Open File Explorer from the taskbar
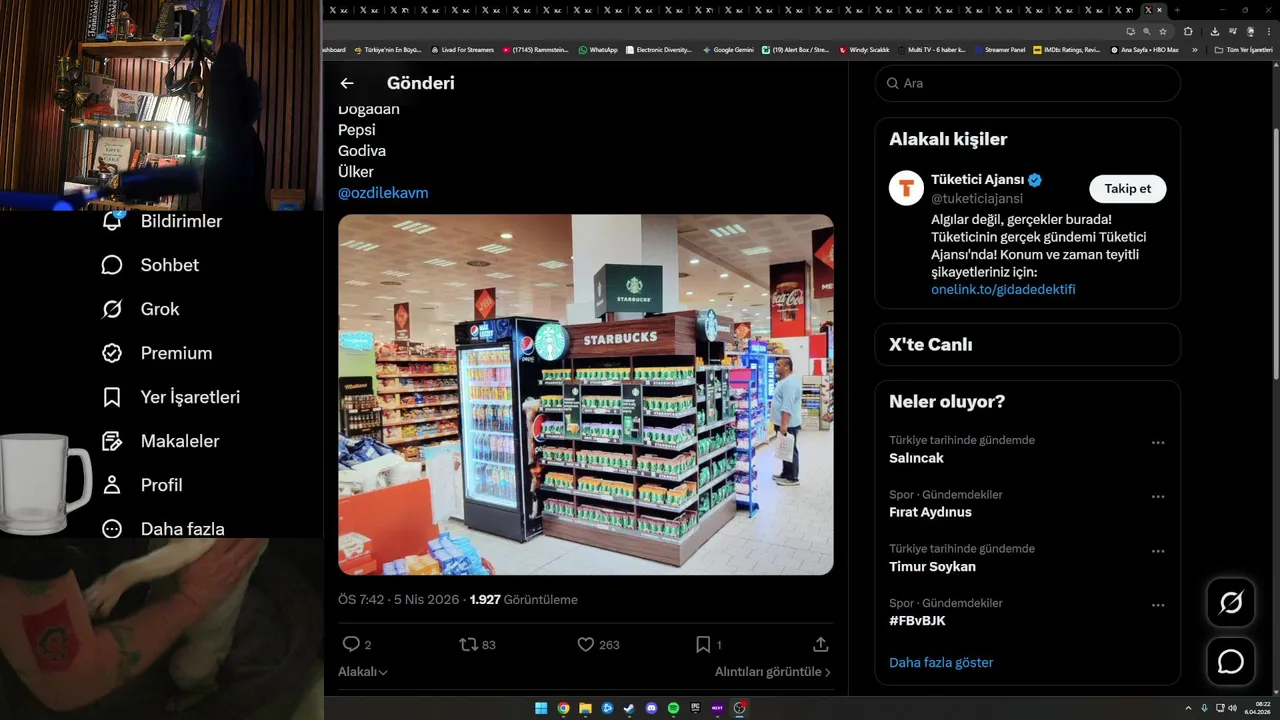 (x=585, y=708)
